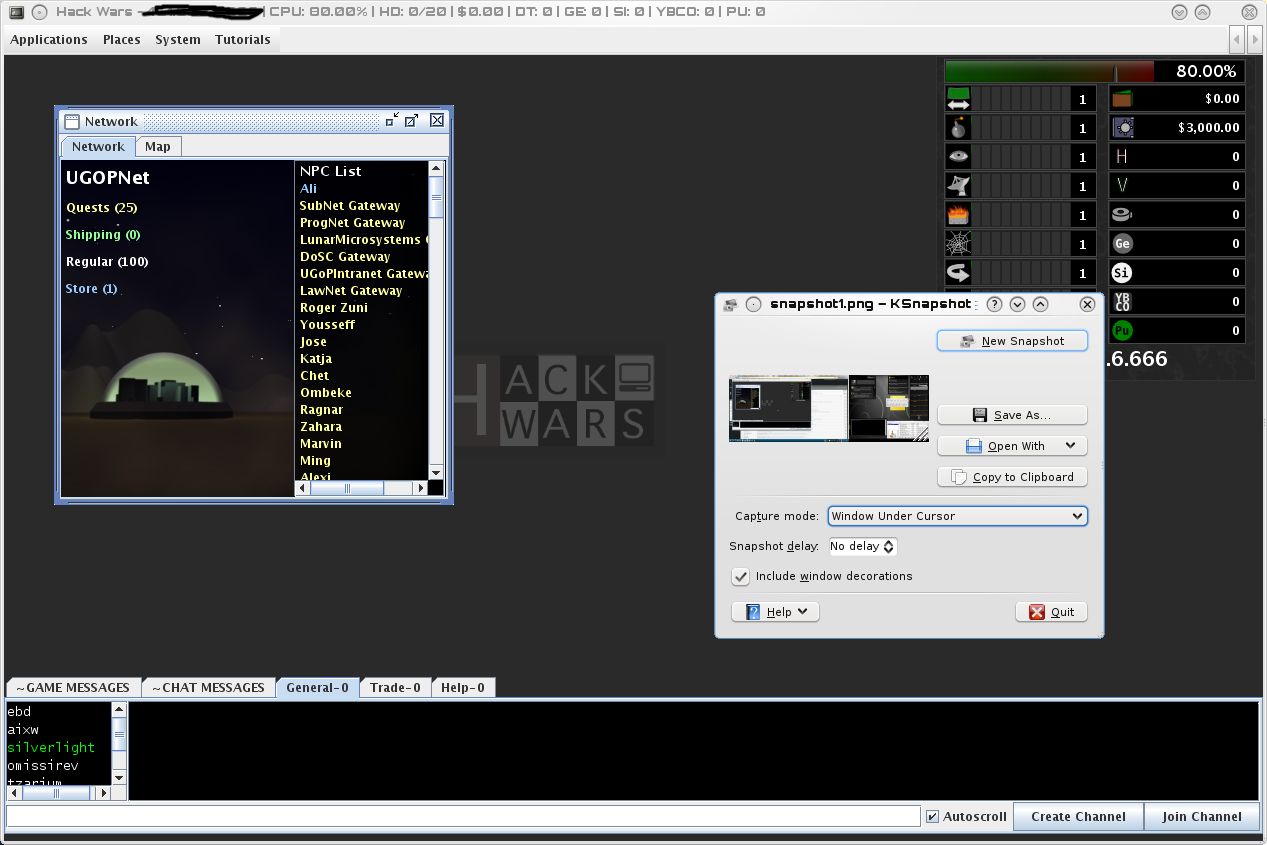This screenshot has height=845, width=1267.
Task: Click the chat message input field
Action: coord(463,816)
